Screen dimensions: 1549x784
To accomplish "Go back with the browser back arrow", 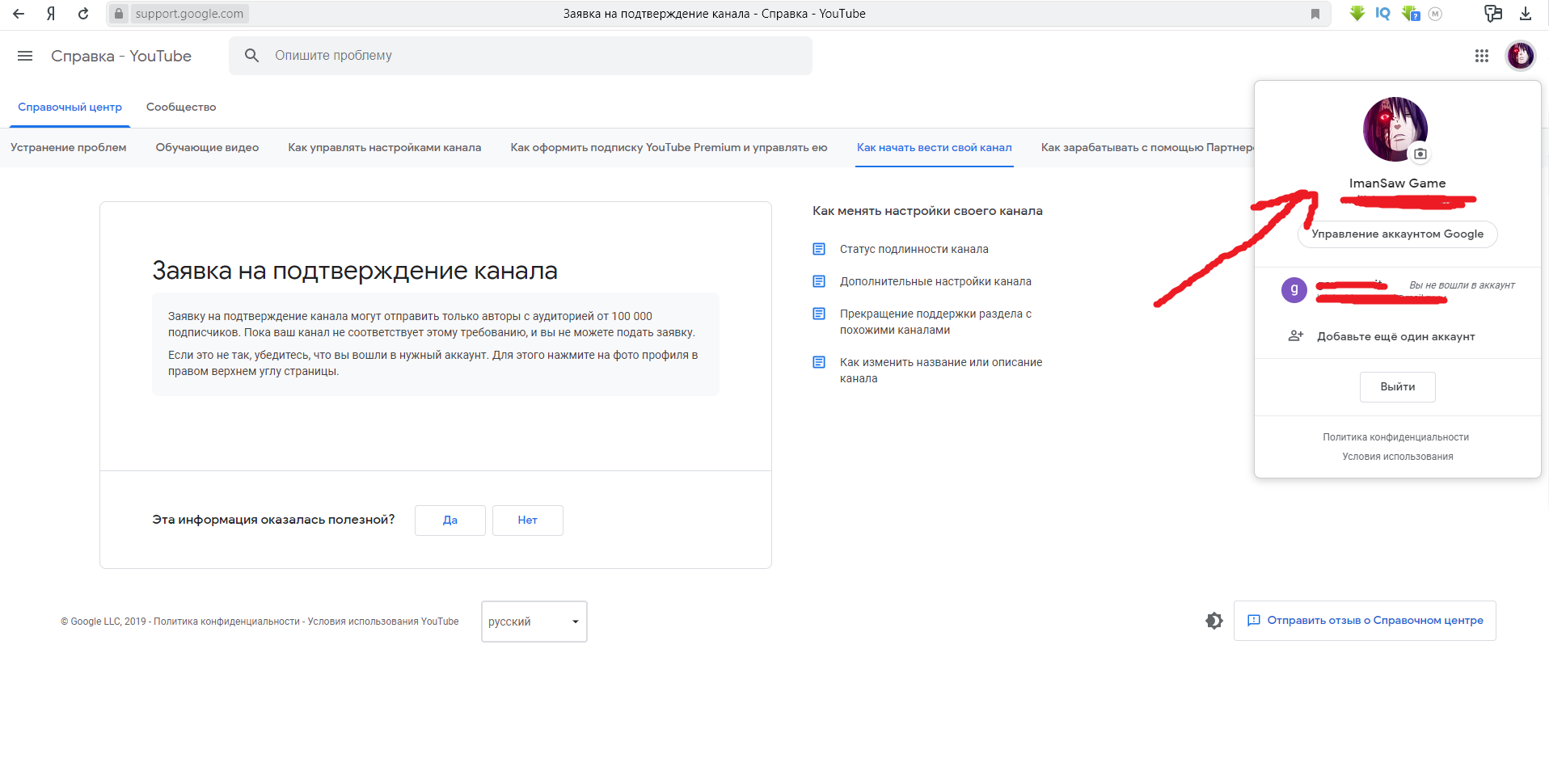I will [19, 14].
